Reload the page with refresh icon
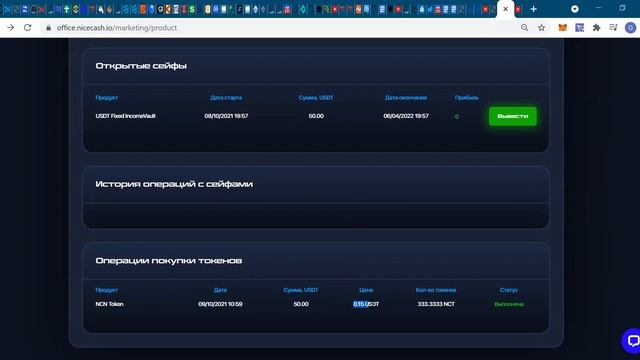The height and width of the screenshot is (360, 640). 27,28
